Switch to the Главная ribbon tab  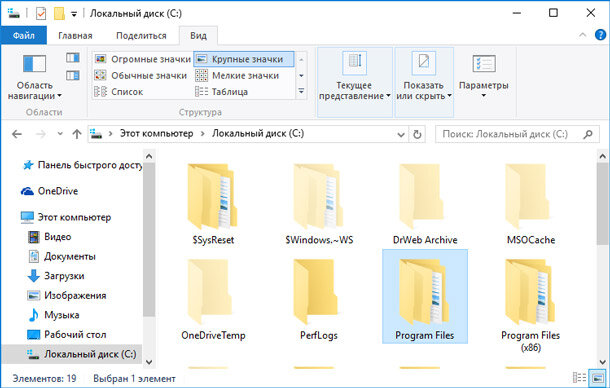pyautogui.click(x=75, y=35)
